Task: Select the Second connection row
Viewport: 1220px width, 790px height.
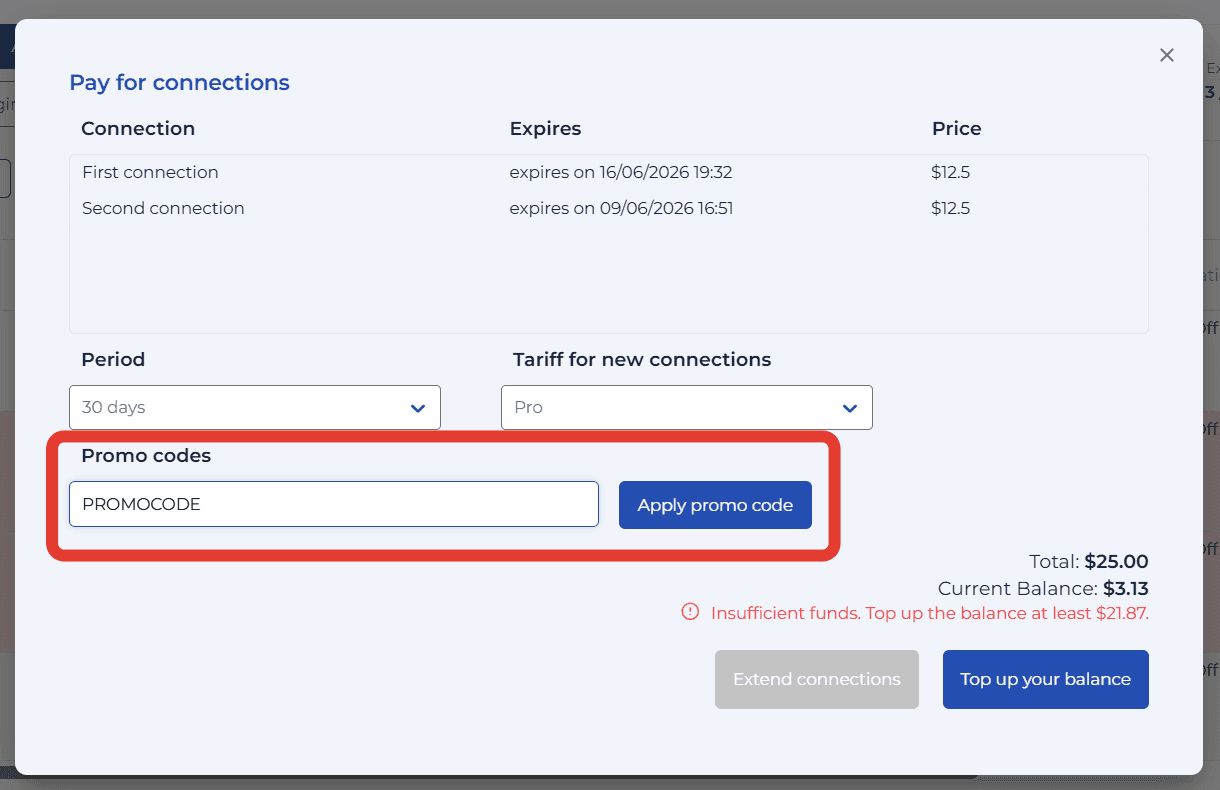Action: pos(609,208)
